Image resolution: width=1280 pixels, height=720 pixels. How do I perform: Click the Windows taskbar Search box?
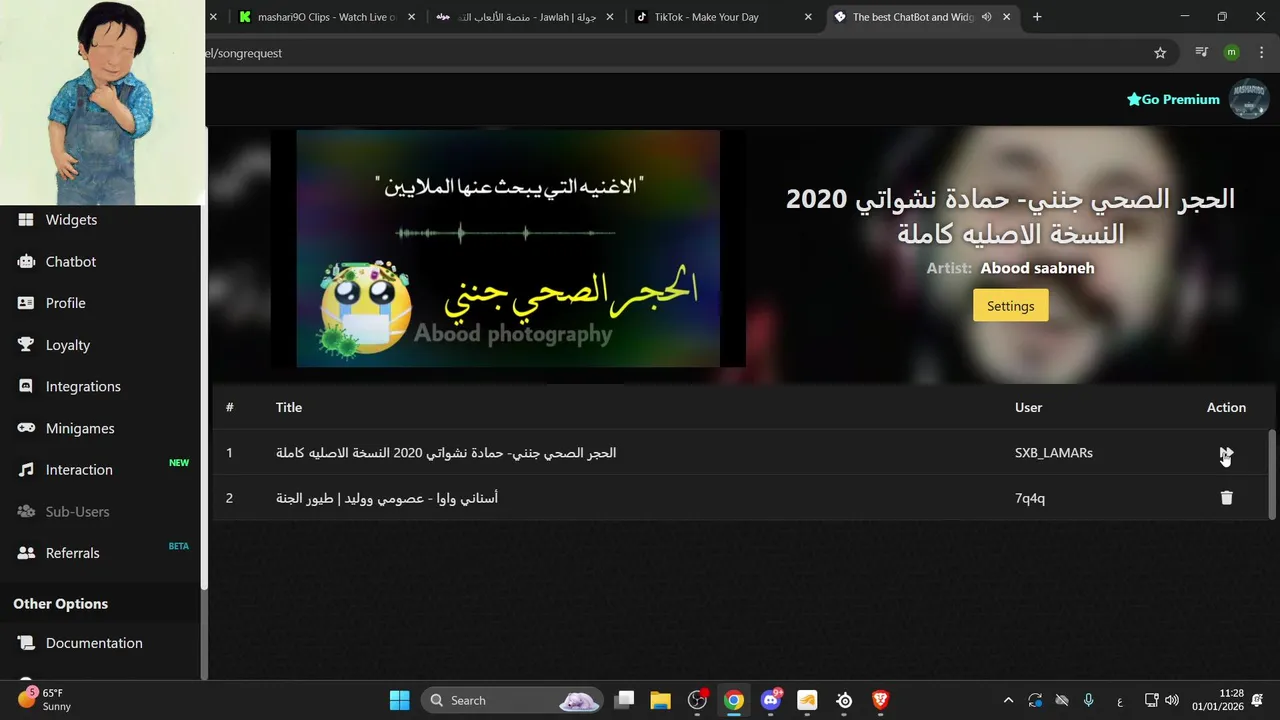tap(511, 700)
